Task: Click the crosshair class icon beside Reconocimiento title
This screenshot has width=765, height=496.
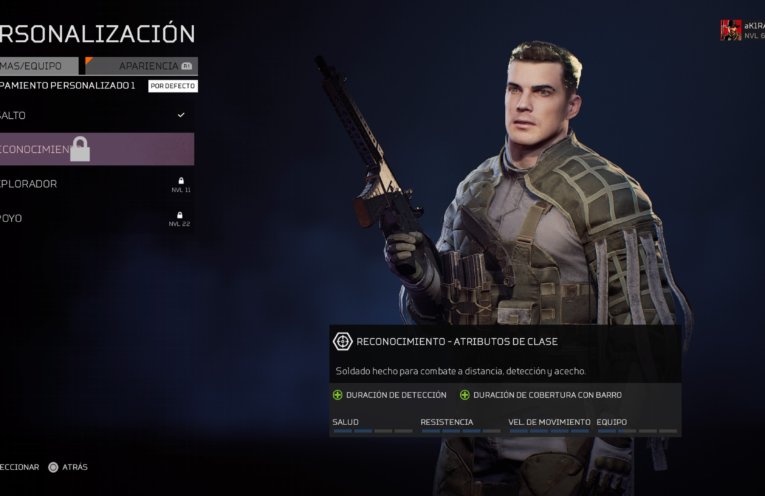Action: click(342, 341)
